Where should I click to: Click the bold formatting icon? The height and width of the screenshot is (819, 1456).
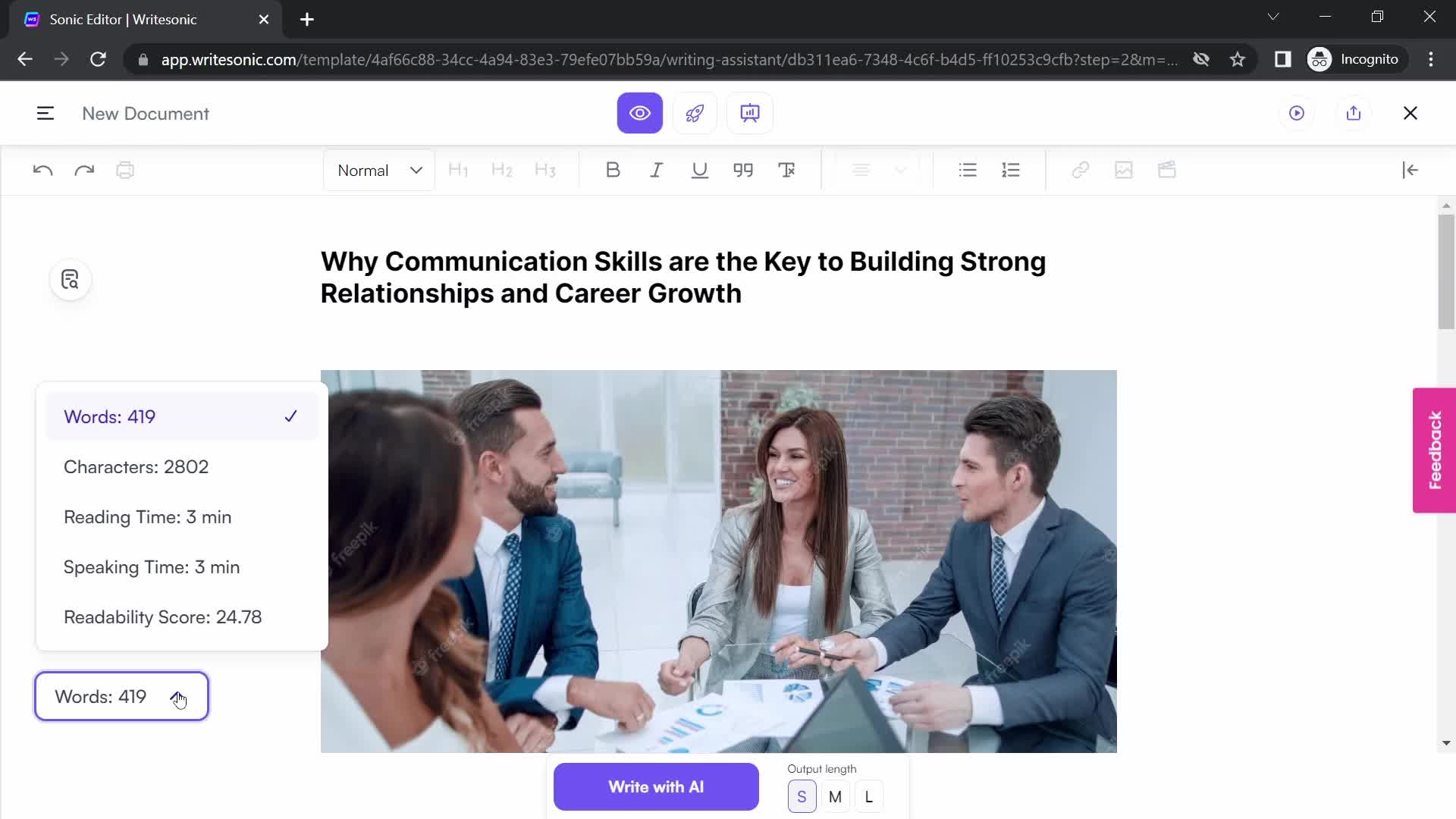(x=611, y=170)
